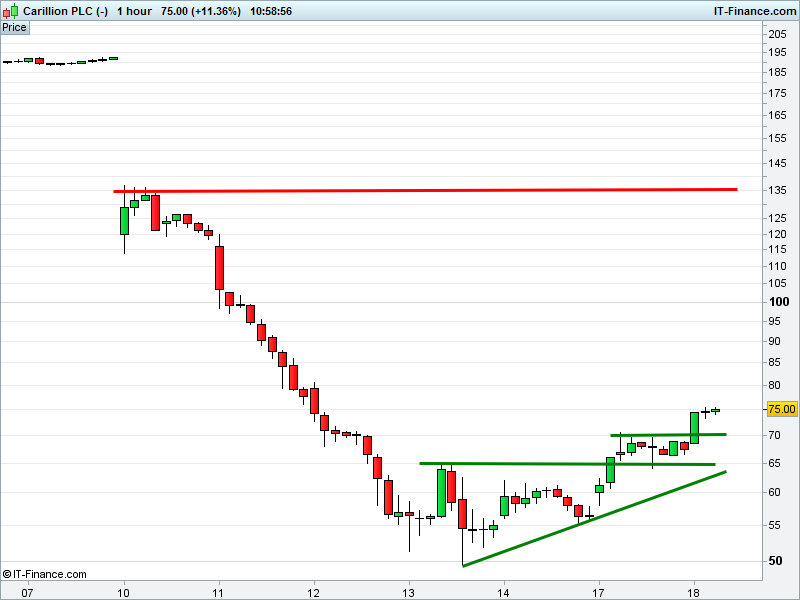This screenshot has width=800, height=600.
Task: Click the candlestick chart icon in title bar
Action: tap(10, 11)
